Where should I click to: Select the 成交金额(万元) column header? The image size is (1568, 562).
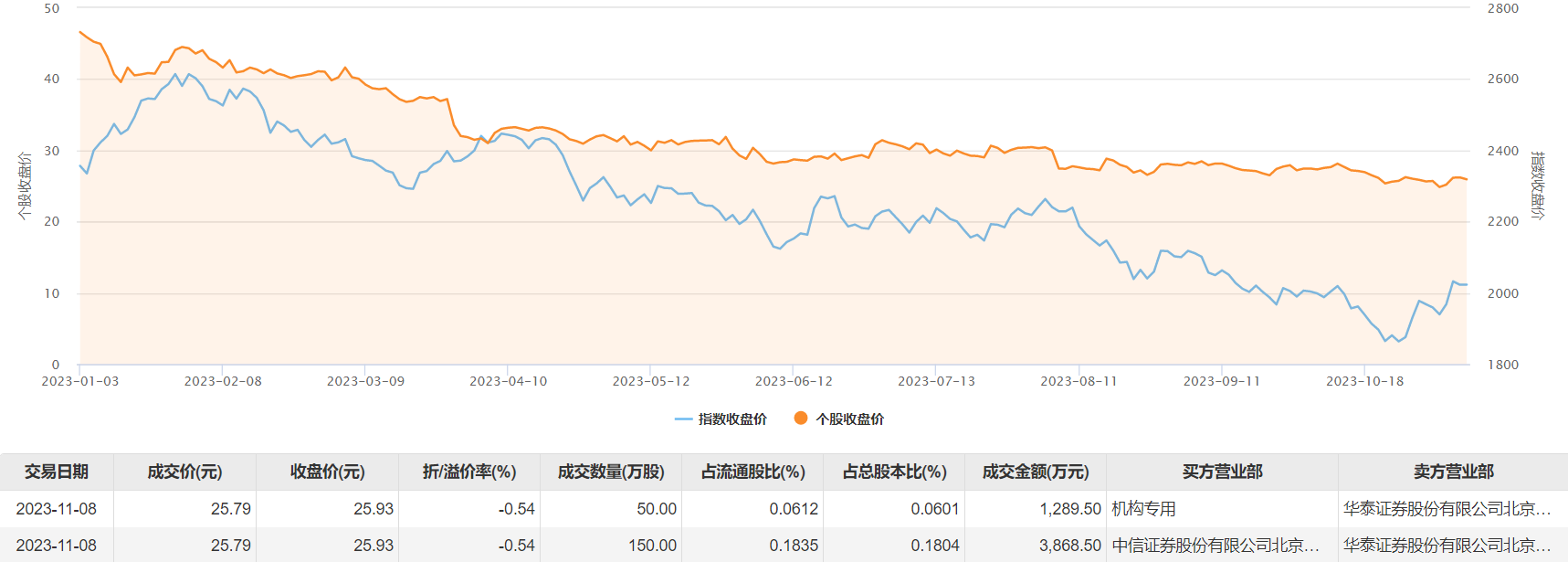(1036, 472)
